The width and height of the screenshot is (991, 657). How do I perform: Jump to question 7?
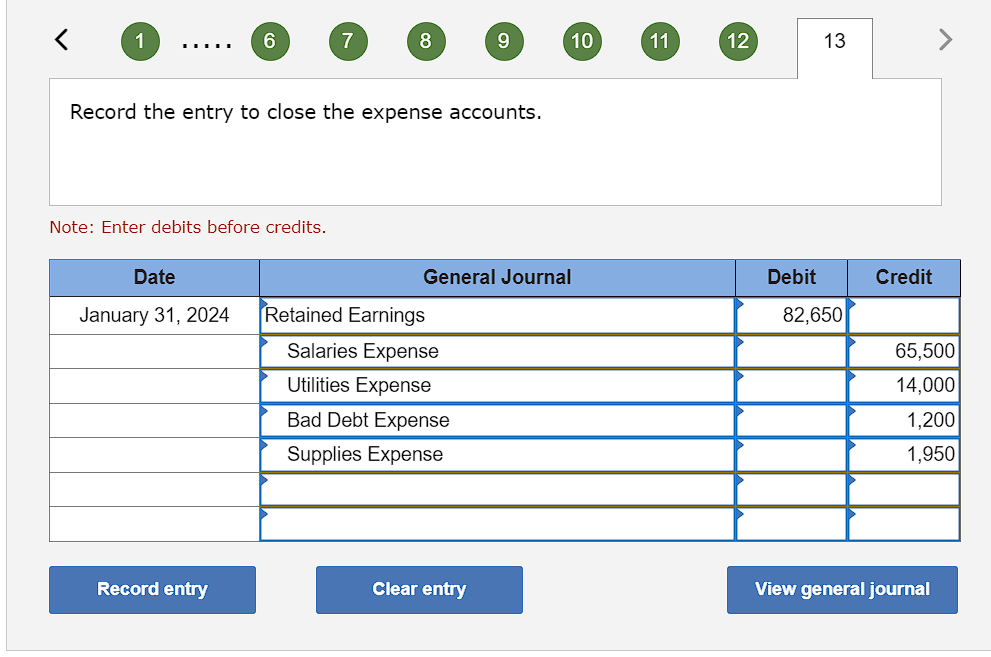[x=348, y=41]
